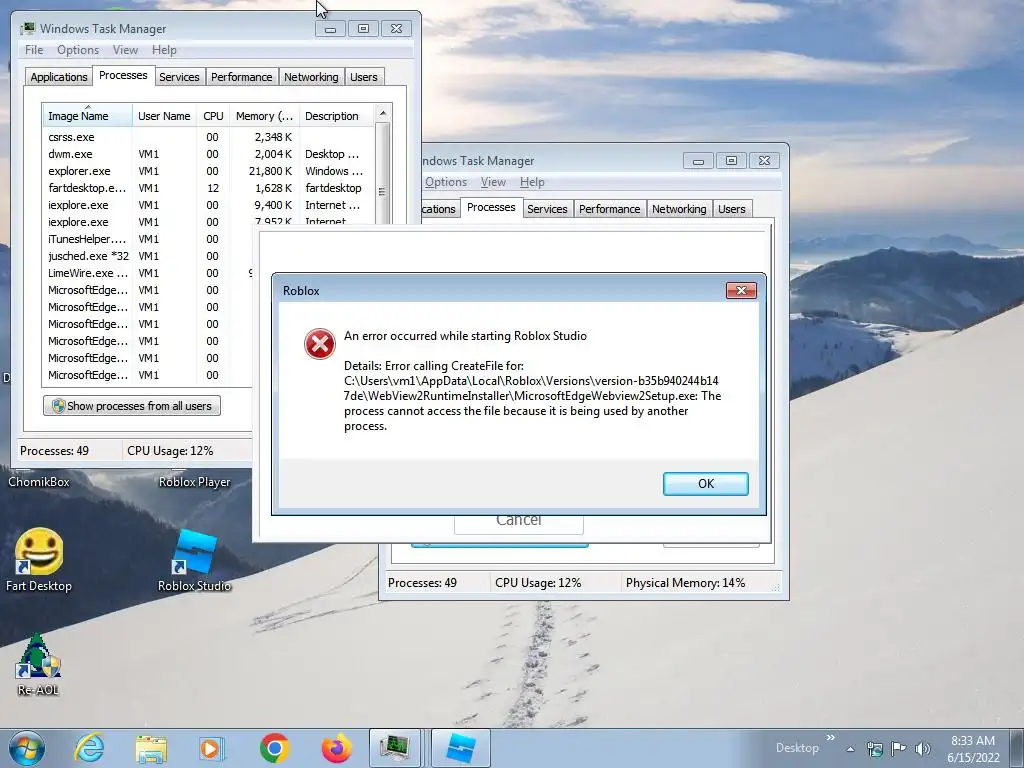Screen dimensions: 1024x768
Task: Launch Internet Explorer from taskbar
Action: pos(89,748)
